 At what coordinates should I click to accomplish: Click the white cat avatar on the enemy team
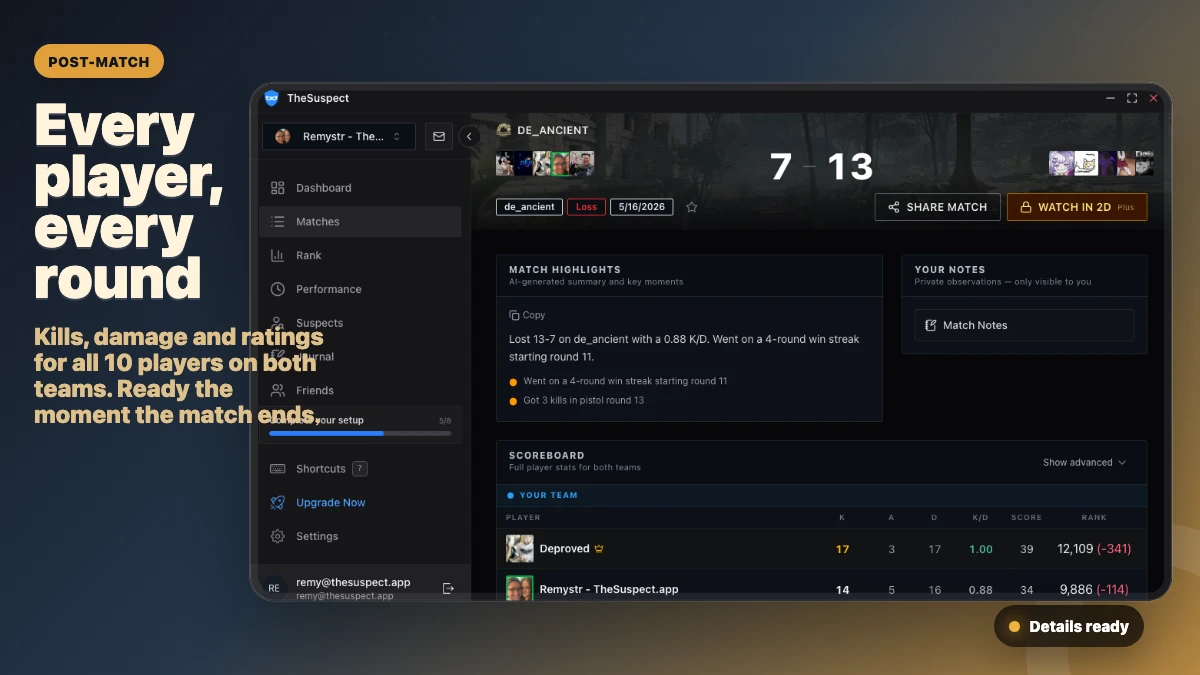[1084, 164]
